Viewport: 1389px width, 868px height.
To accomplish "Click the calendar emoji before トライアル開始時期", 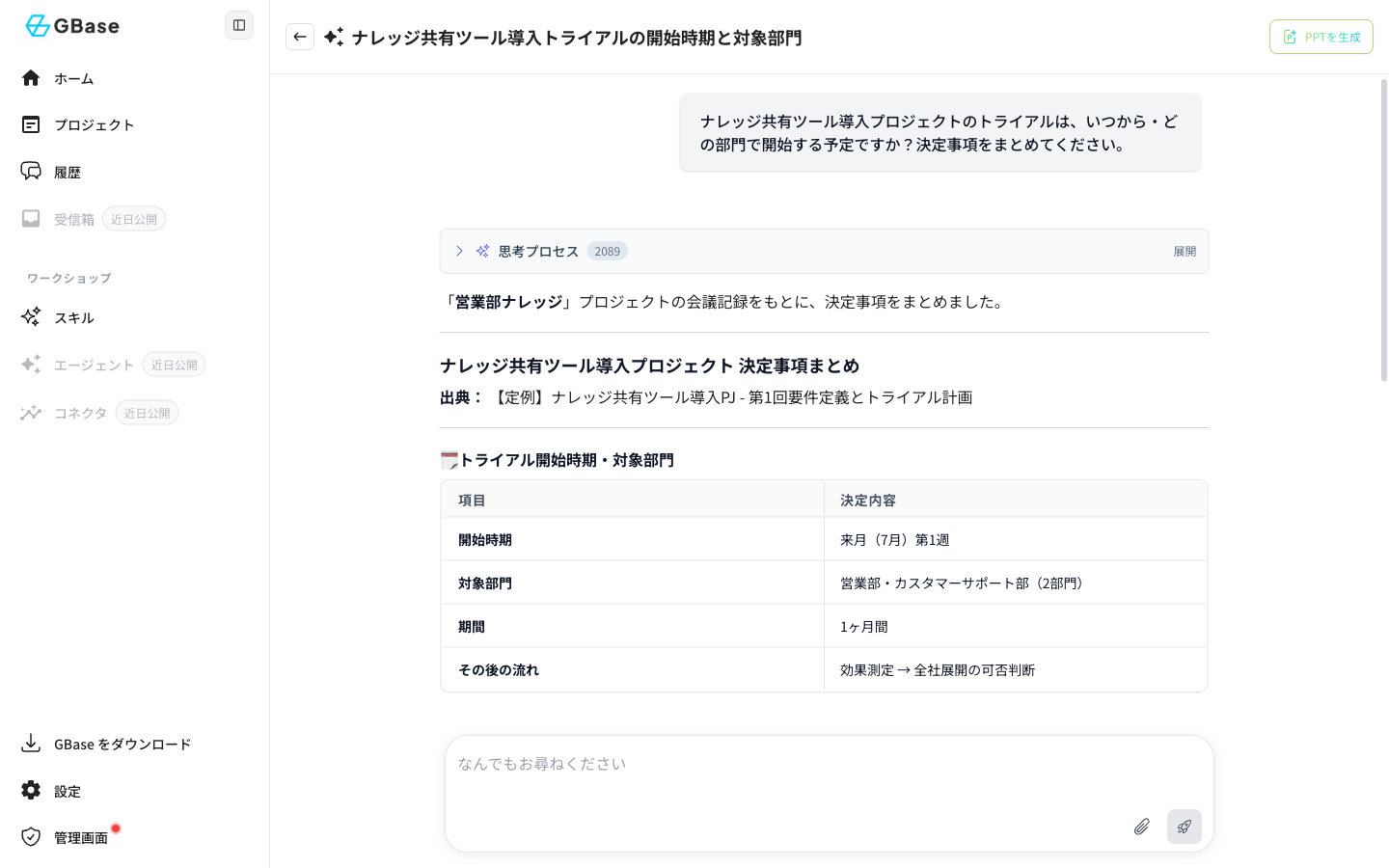I will 449,460.
